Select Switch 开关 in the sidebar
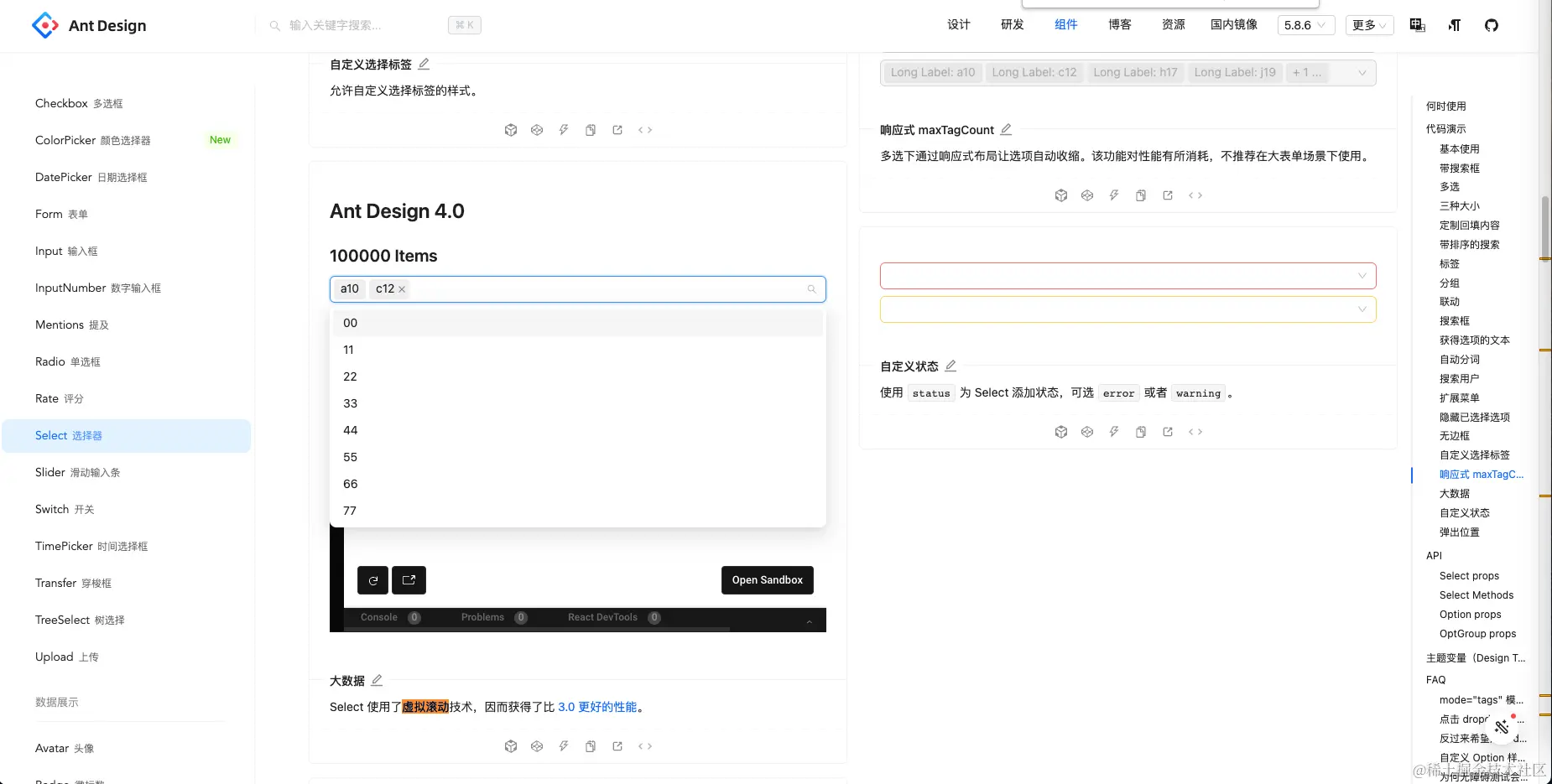This screenshot has height=784, width=1552. [65, 509]
